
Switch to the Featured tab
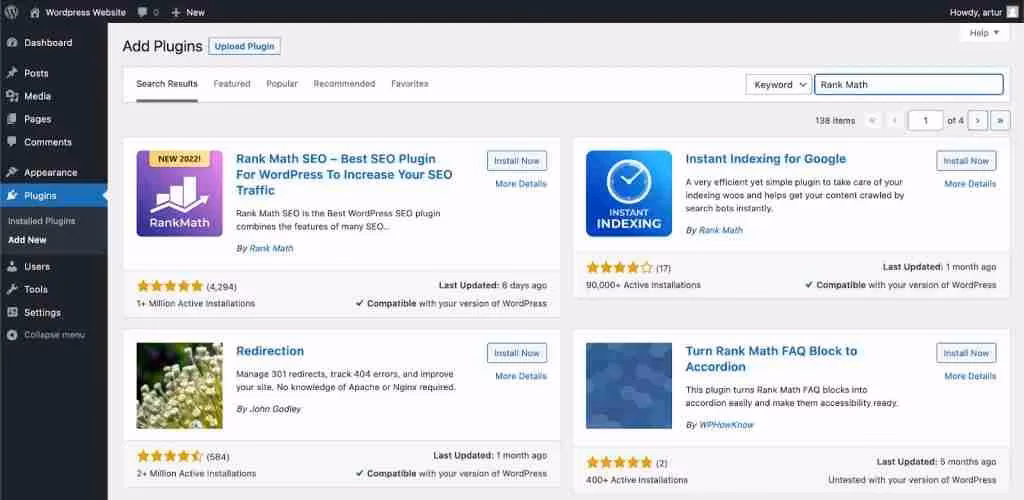click(x=232, y=84)
